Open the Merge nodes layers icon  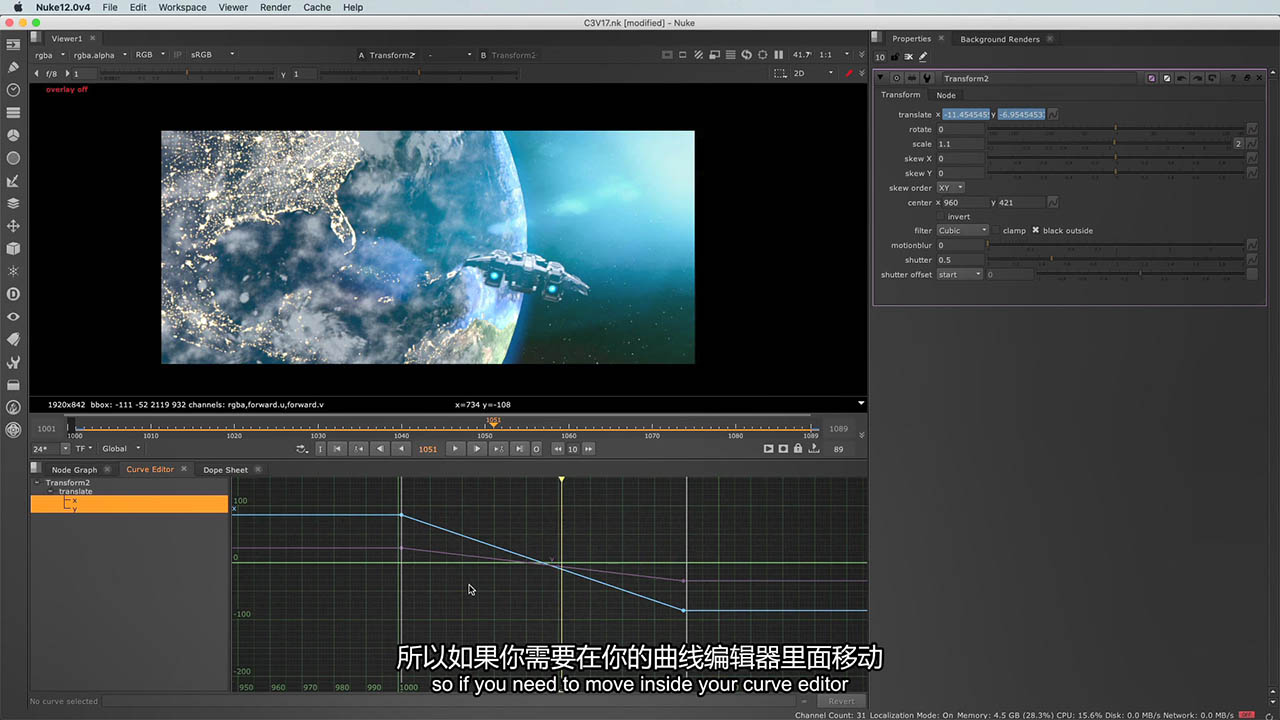click(x=13, y=203)
